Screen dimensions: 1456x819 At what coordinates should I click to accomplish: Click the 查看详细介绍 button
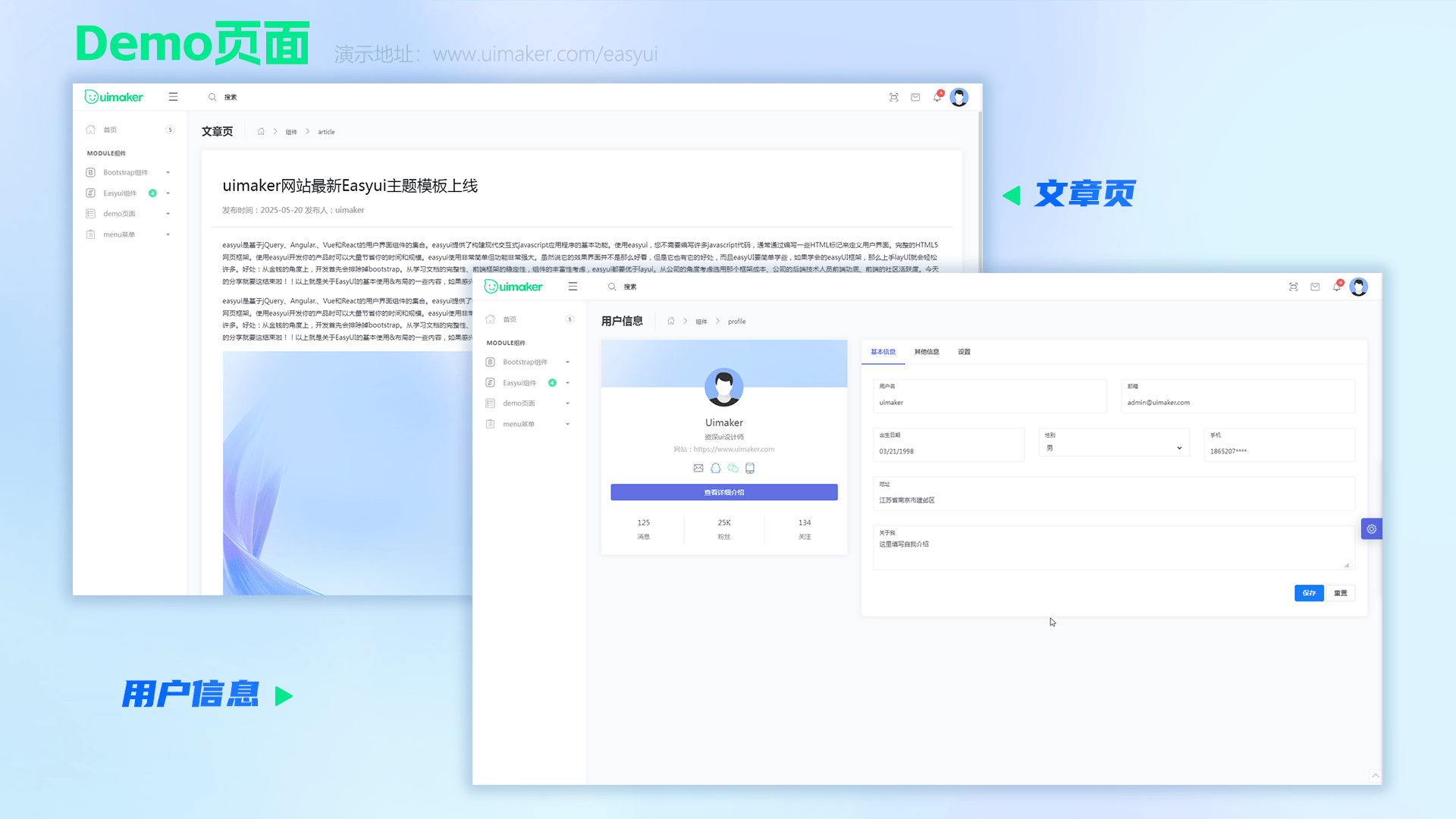click(723, 492)
